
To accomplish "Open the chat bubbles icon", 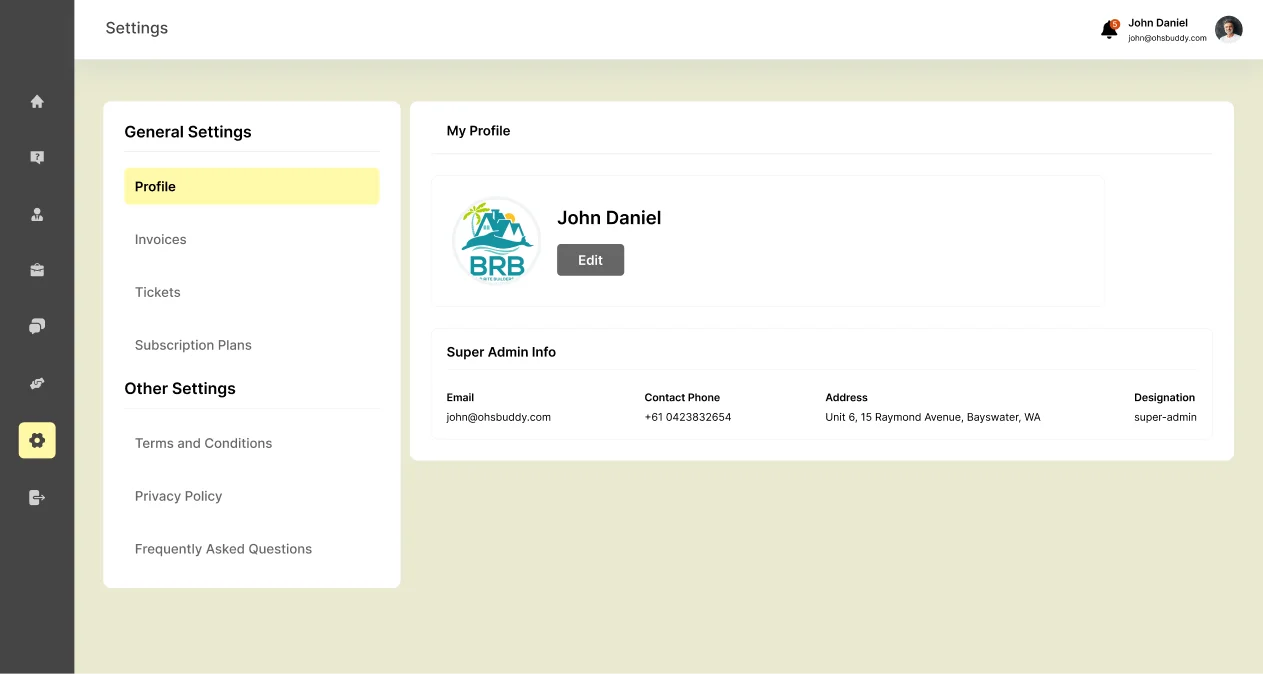I will coord(37,326).
